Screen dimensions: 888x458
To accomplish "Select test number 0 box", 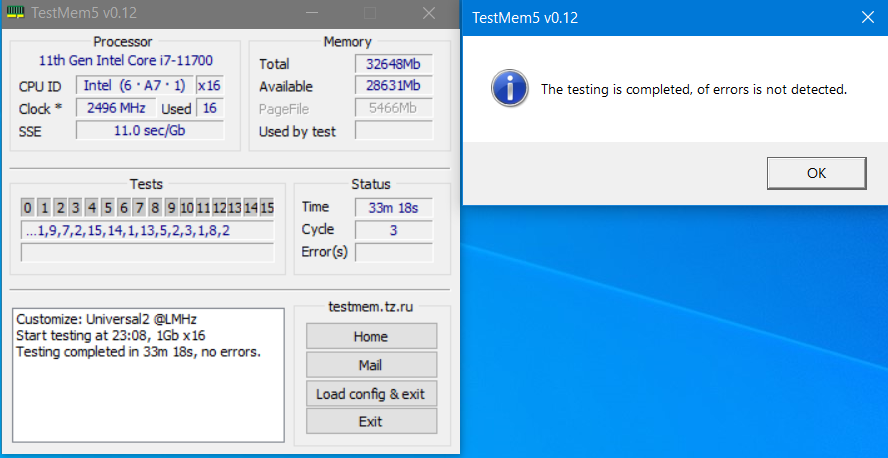I will pyautogui.click(x=29, y=208).
